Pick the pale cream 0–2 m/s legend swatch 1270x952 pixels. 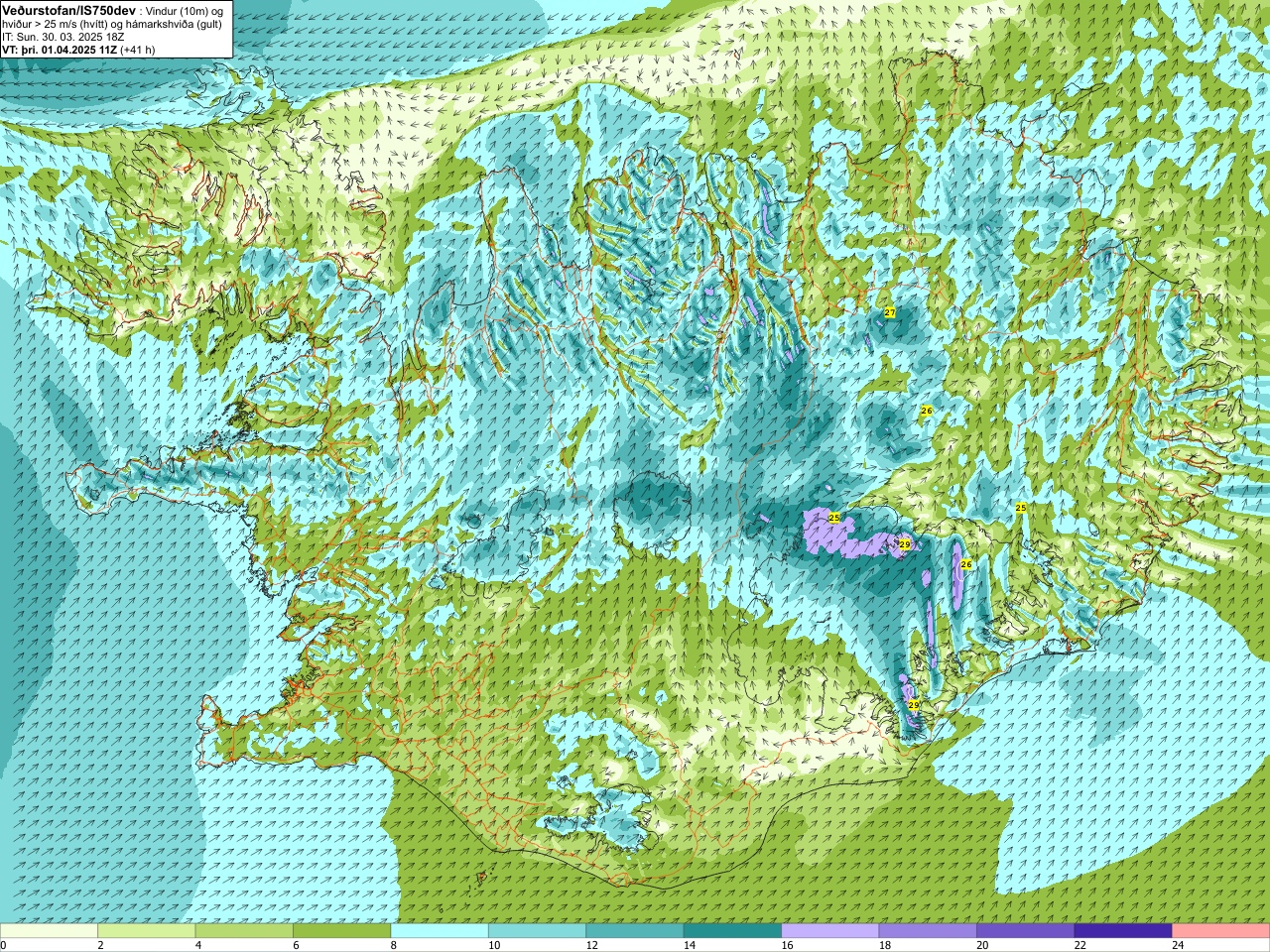click(50, 931)
